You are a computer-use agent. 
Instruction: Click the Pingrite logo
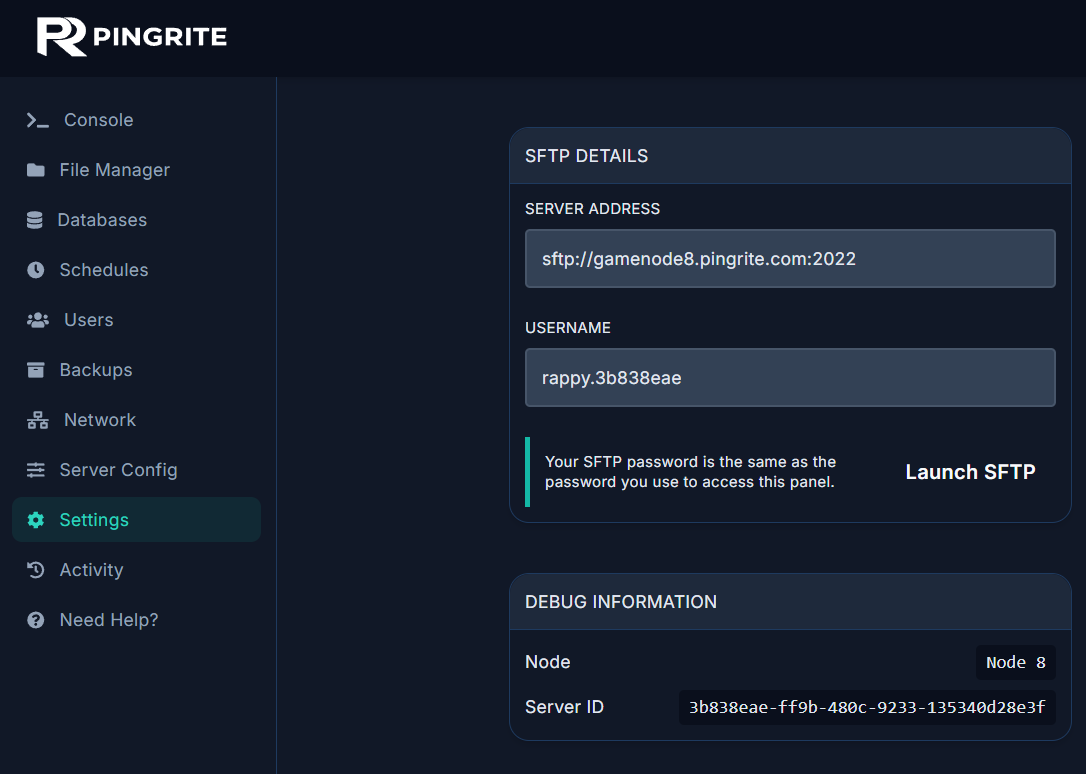pyautogui.click(x=130, y=37)
